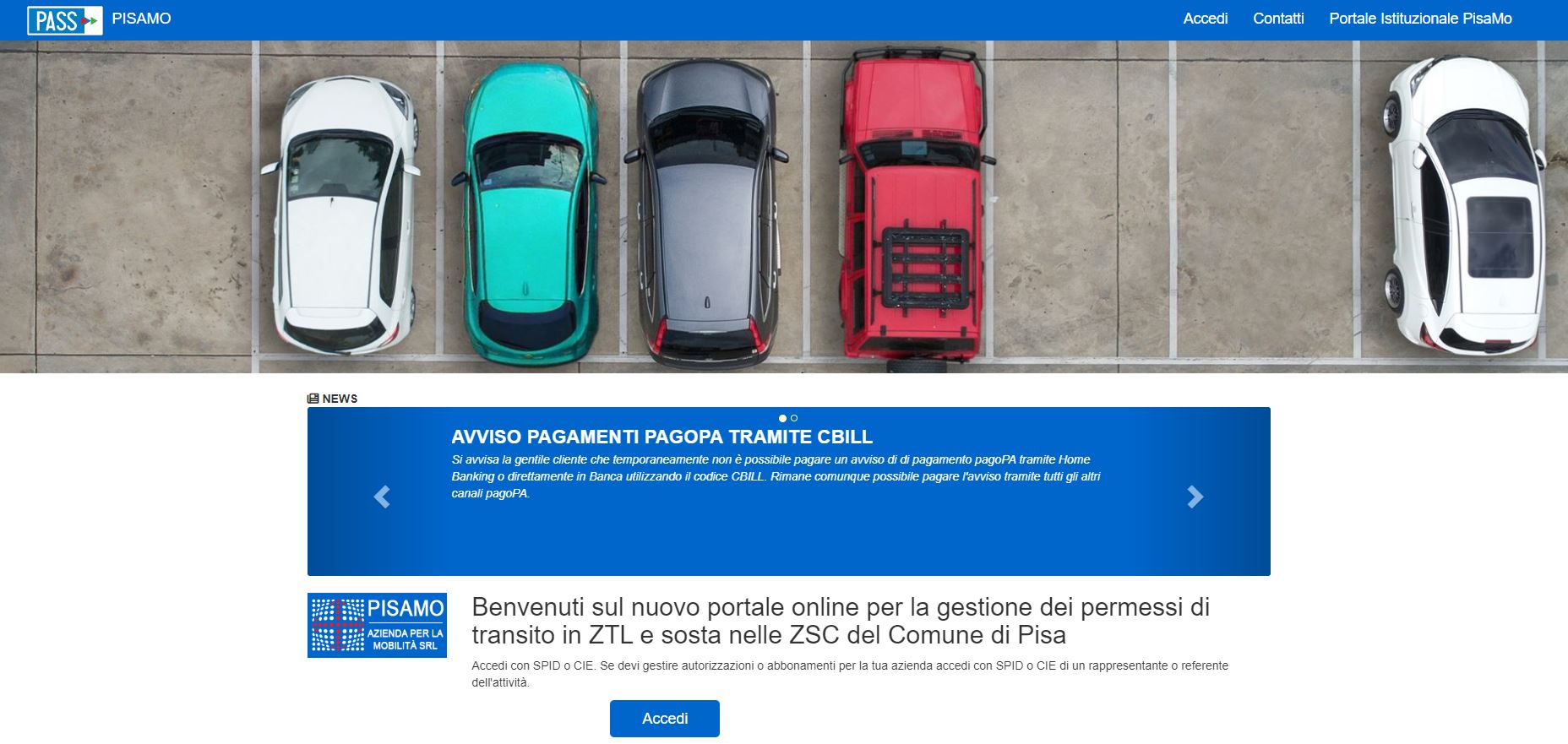Screen dimensions: 1568x744
Task: Click the blue Accedi button below the welcome text
Action: 665,719
